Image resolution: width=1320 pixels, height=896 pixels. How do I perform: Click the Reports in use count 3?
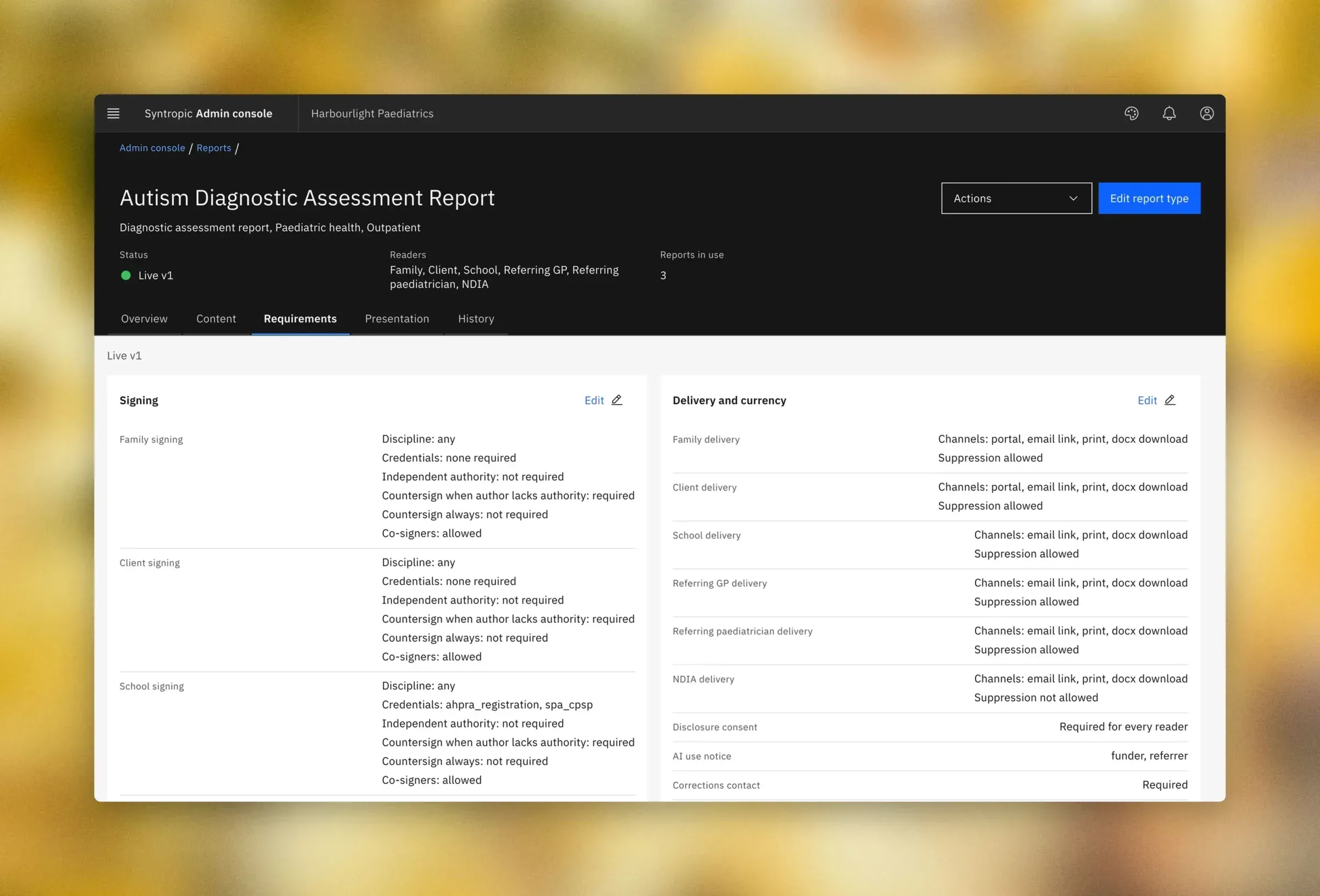click(663, 276)
